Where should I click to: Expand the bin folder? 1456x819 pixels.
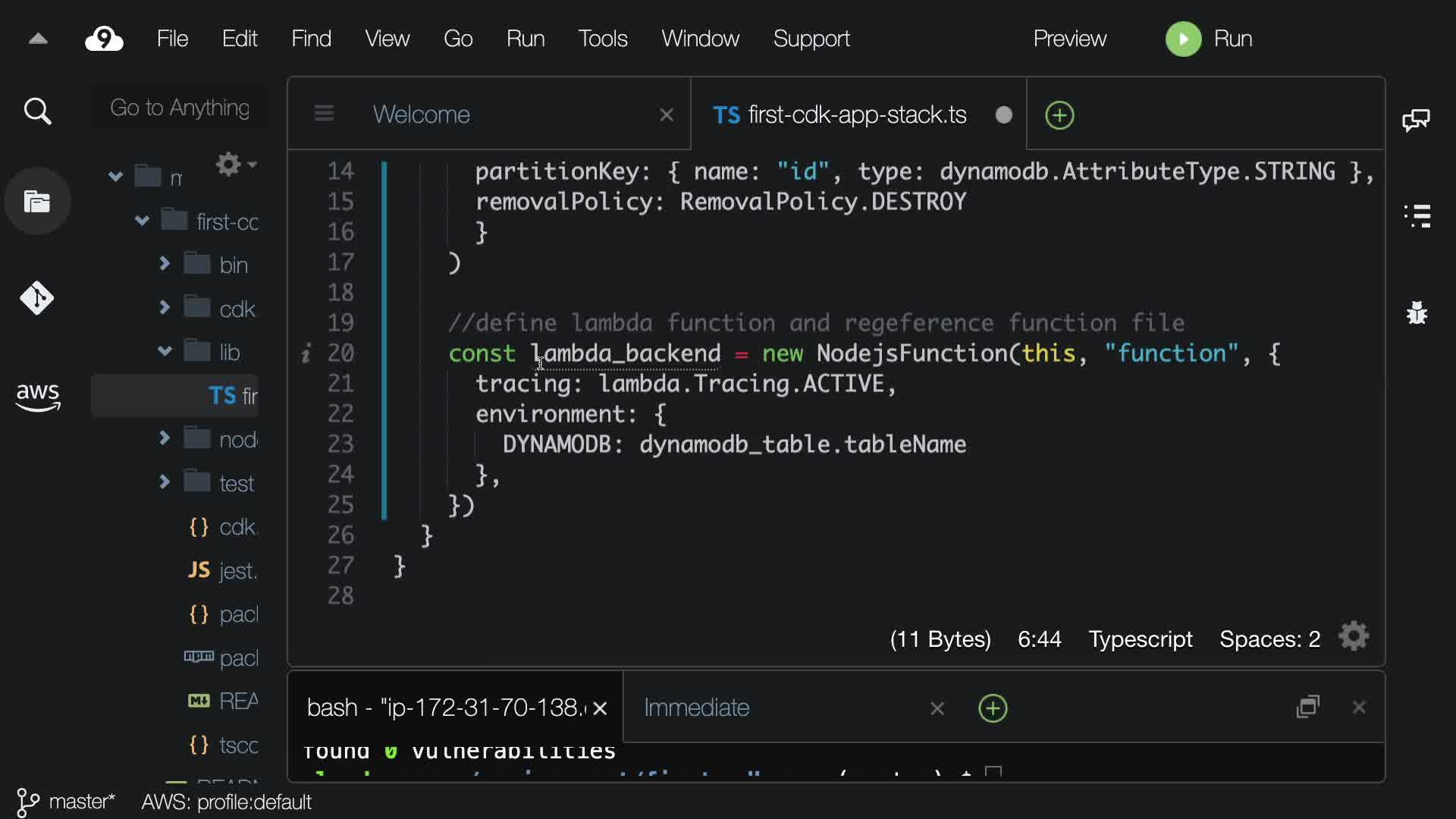(x=165, y=264)
